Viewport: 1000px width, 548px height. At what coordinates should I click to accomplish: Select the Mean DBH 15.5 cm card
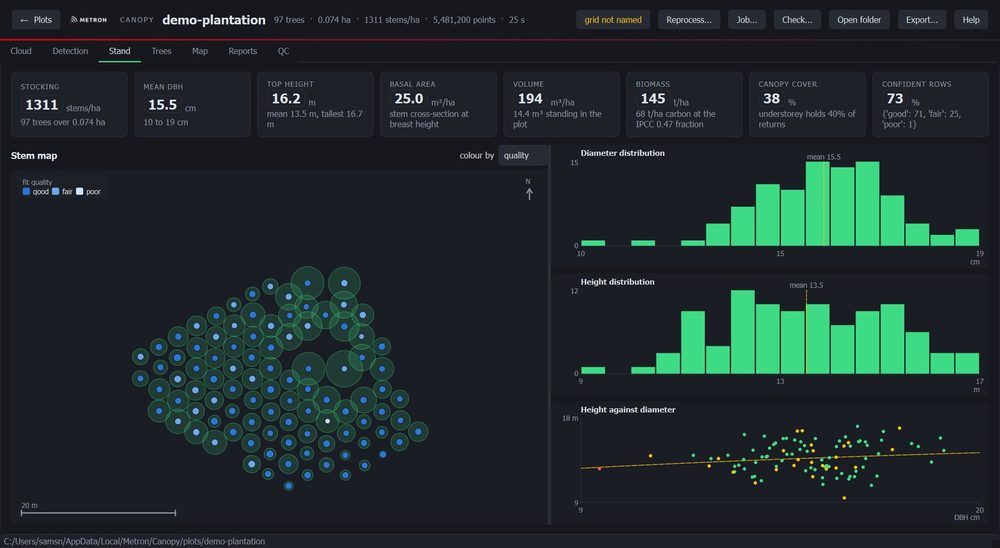pyautogui.click(x=192, y=104)
